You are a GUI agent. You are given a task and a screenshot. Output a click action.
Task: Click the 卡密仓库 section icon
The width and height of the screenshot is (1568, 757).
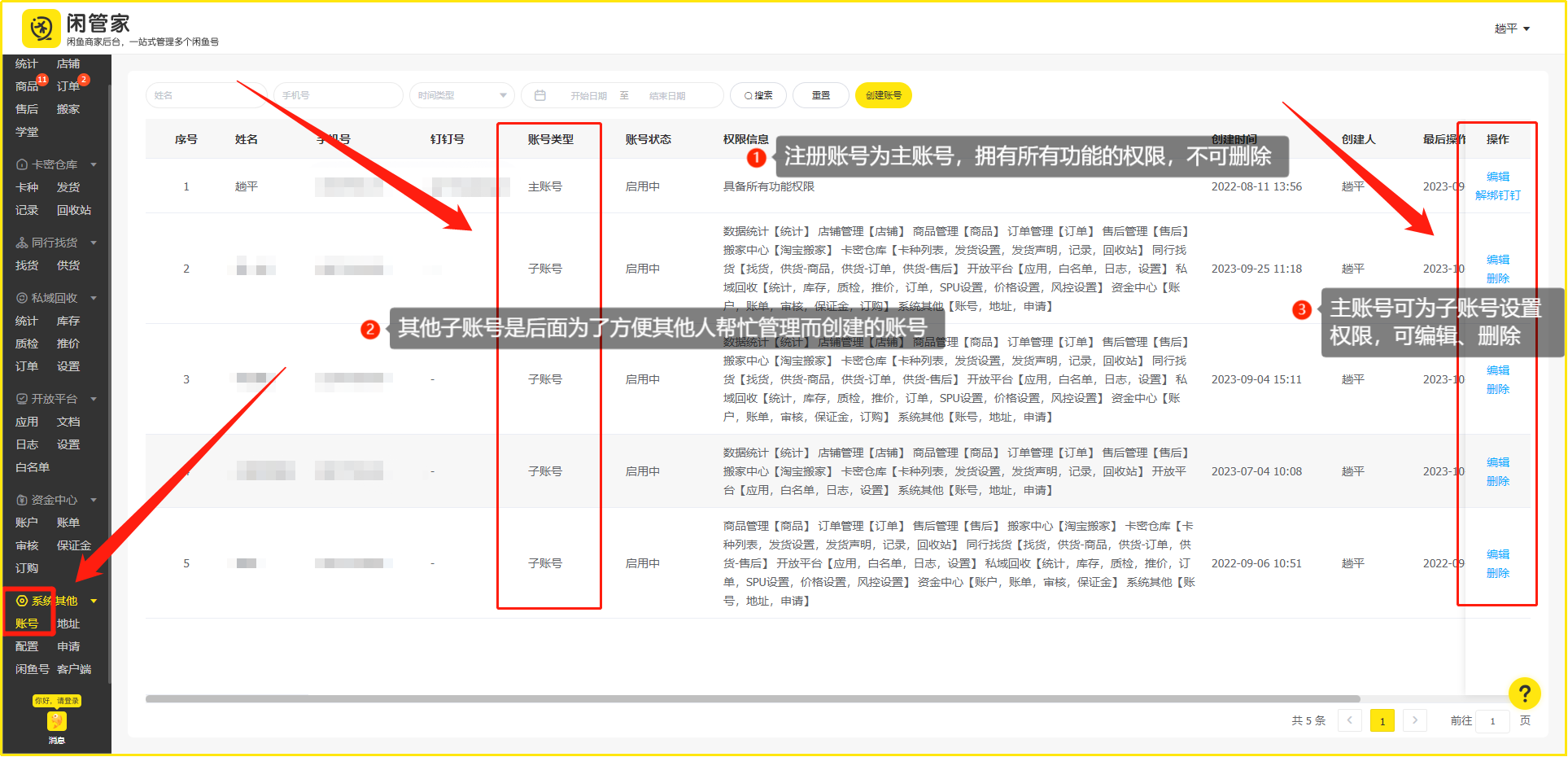pos(22,164)
